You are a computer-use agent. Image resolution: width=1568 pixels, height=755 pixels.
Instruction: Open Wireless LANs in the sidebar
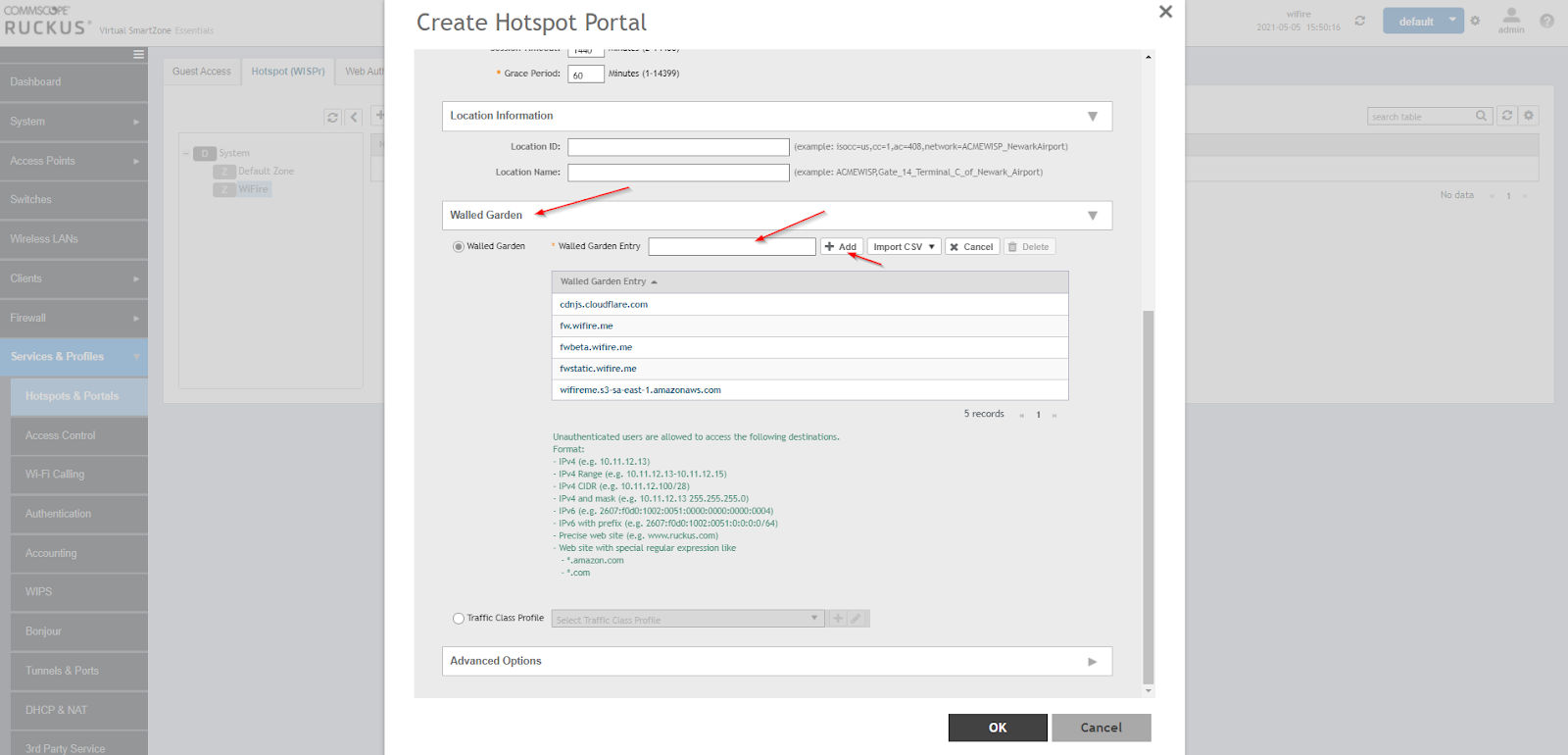pyautogui.click(x=73, y=239)
